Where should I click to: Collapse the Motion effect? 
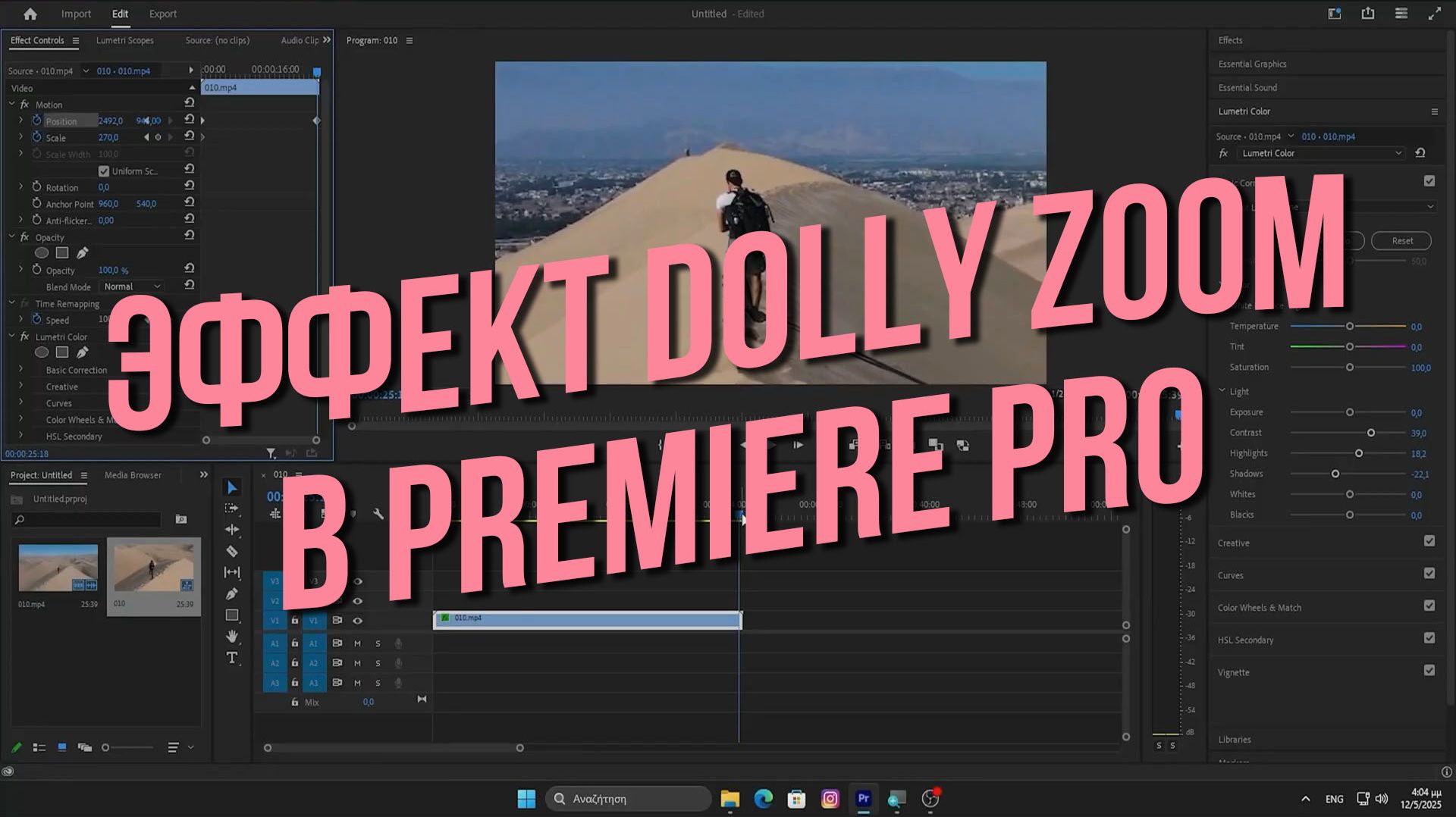(x=11, y=104)
